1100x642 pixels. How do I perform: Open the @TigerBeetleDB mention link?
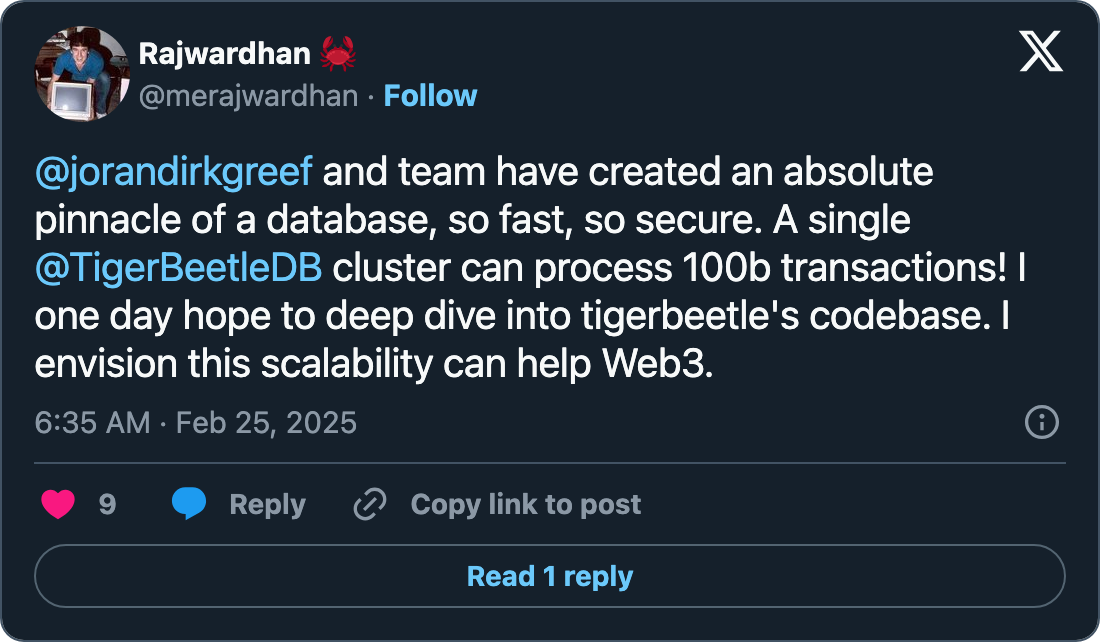[x=179, y=268]
